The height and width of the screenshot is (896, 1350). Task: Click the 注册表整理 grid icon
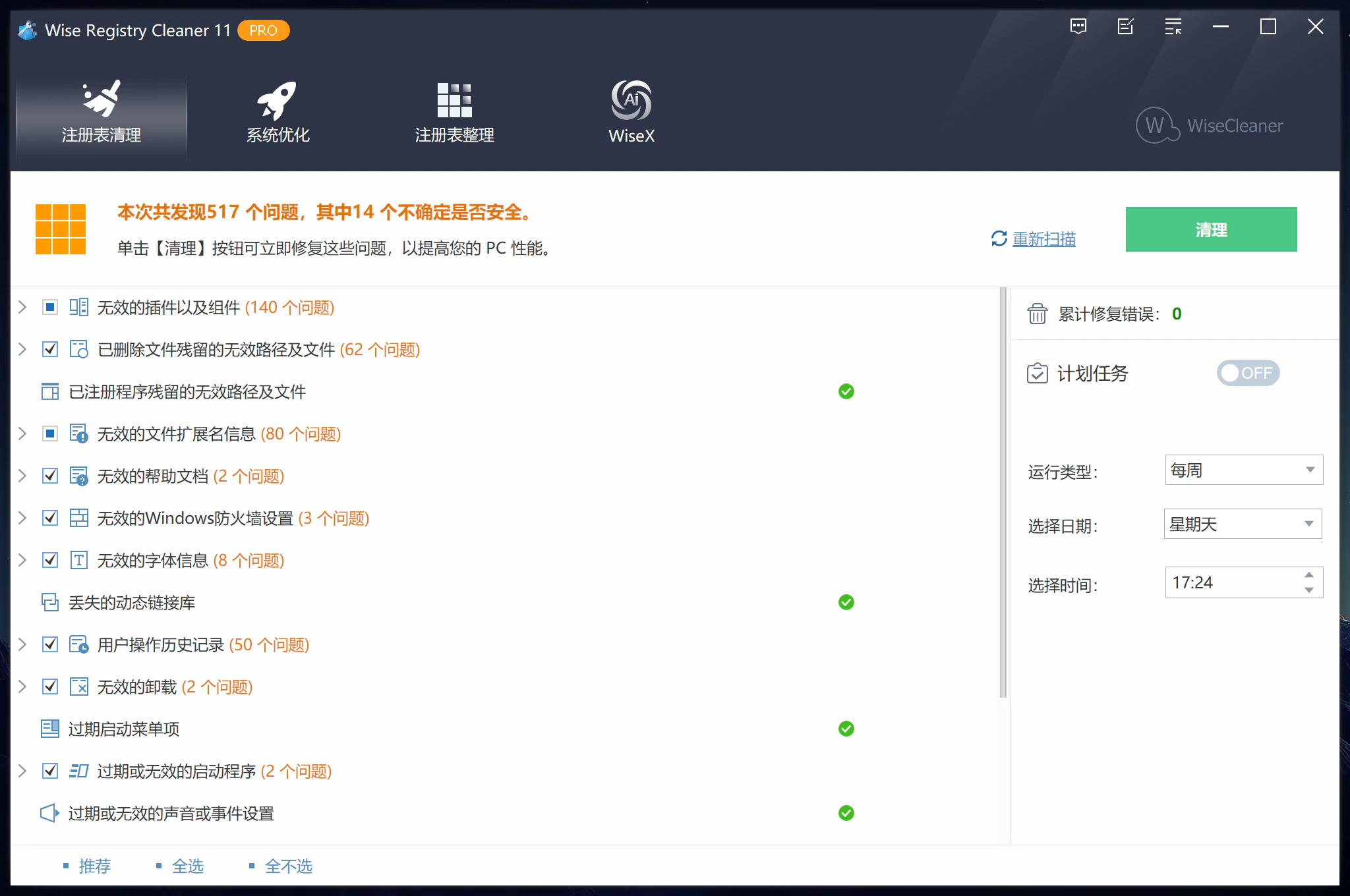pos(454,101)
